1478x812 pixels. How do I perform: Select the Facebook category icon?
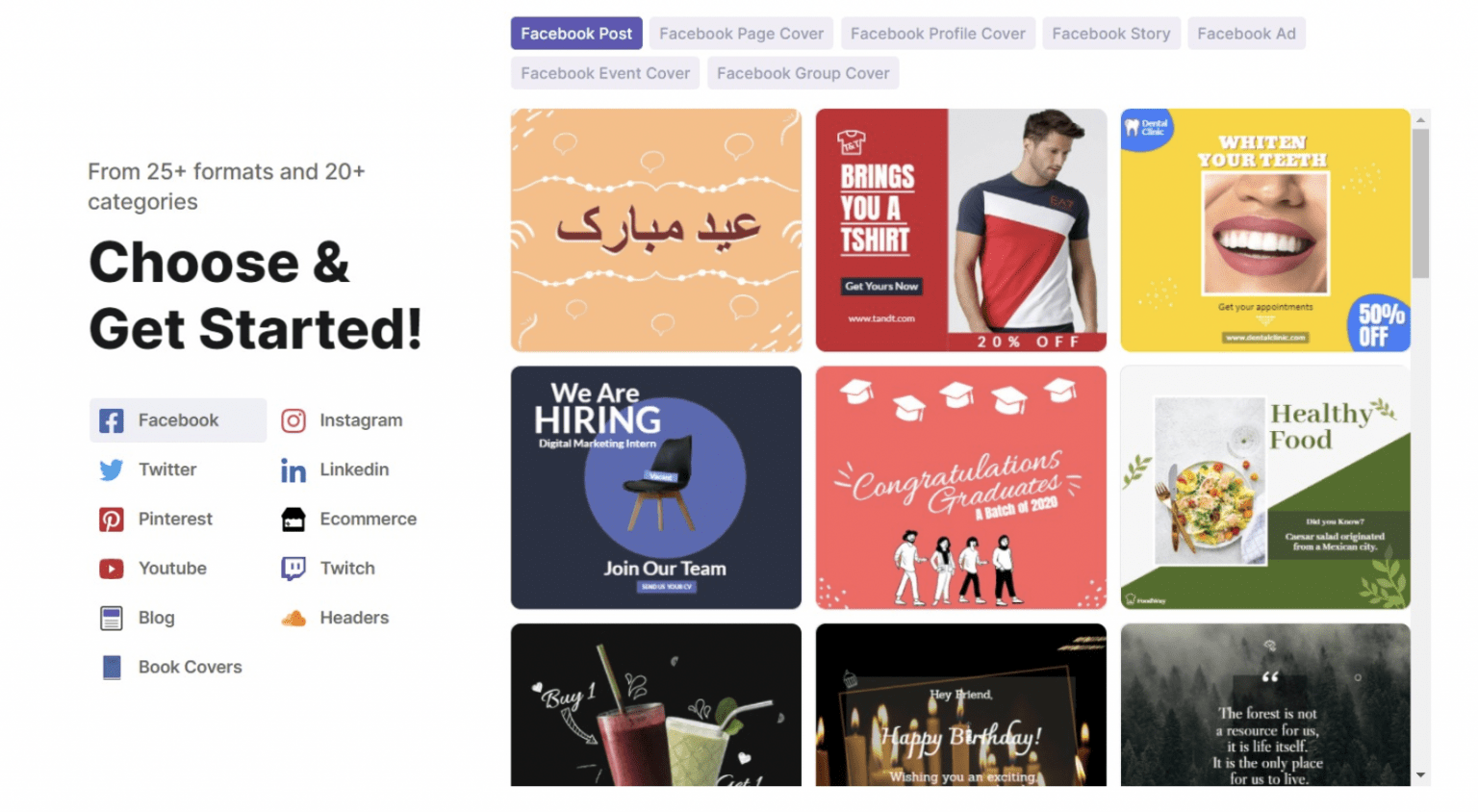pyautogui.click(x=112, y=419)
